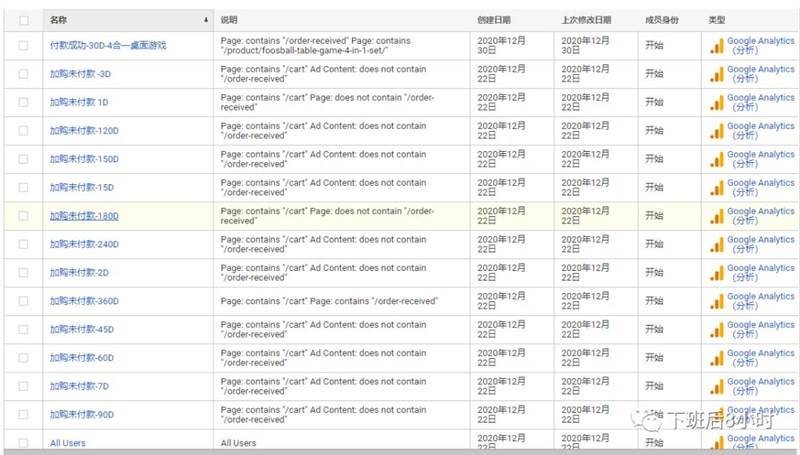Screen dimensions: 800x455
Task: Click Analytics icon in 加购未付款-2D row
Action: pos(717,273)
